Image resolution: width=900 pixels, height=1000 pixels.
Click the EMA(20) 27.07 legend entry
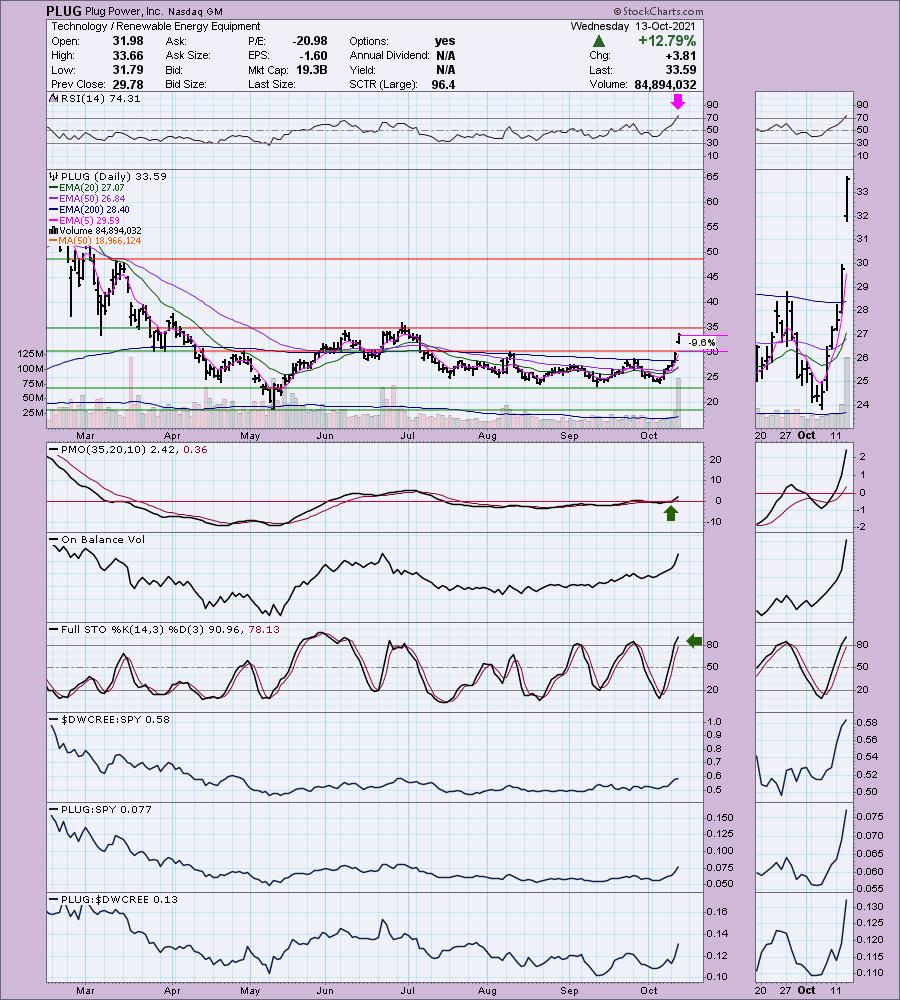(87, 188)
